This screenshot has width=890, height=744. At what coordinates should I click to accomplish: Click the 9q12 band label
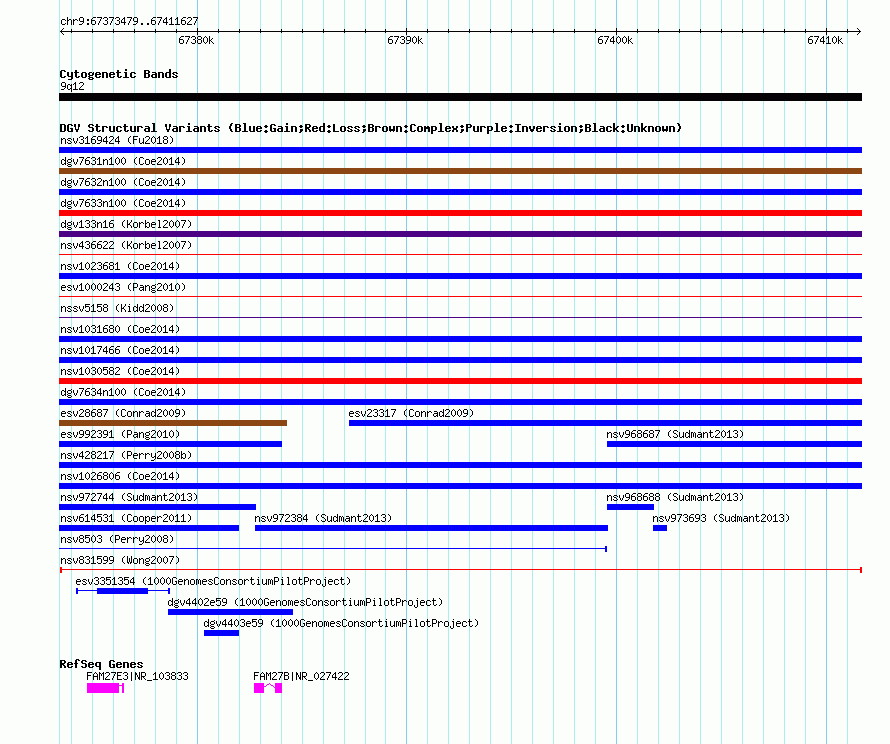coord(72,86)
